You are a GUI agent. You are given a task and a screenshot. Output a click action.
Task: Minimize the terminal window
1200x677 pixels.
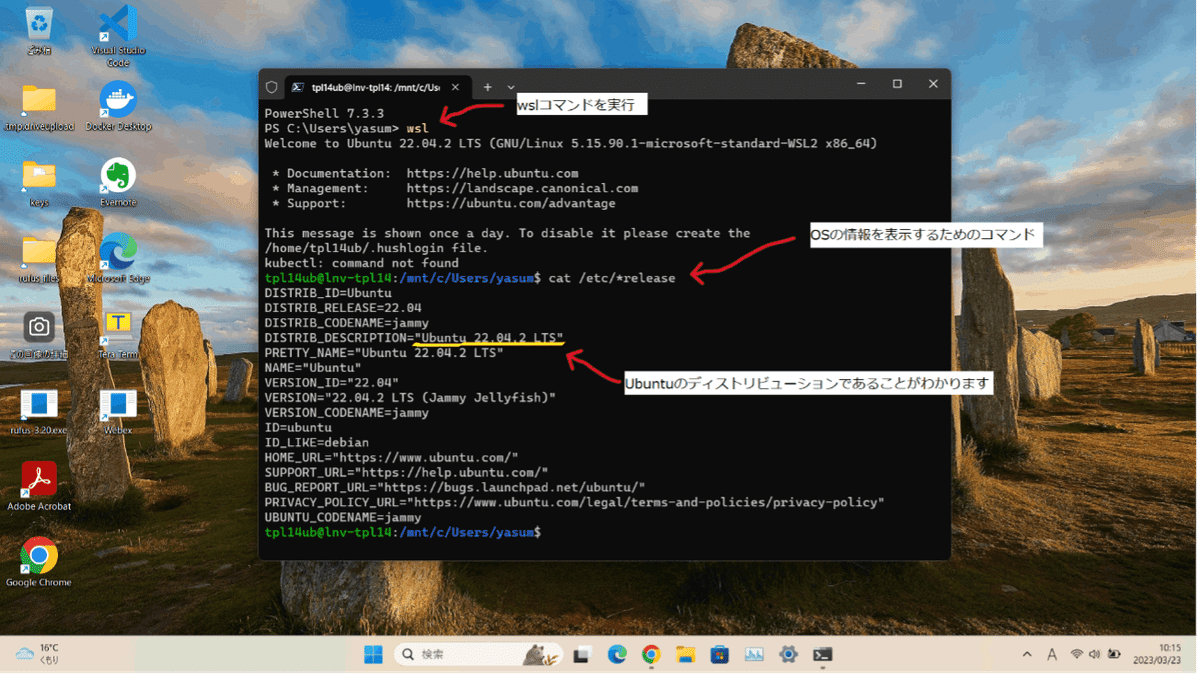861,84
